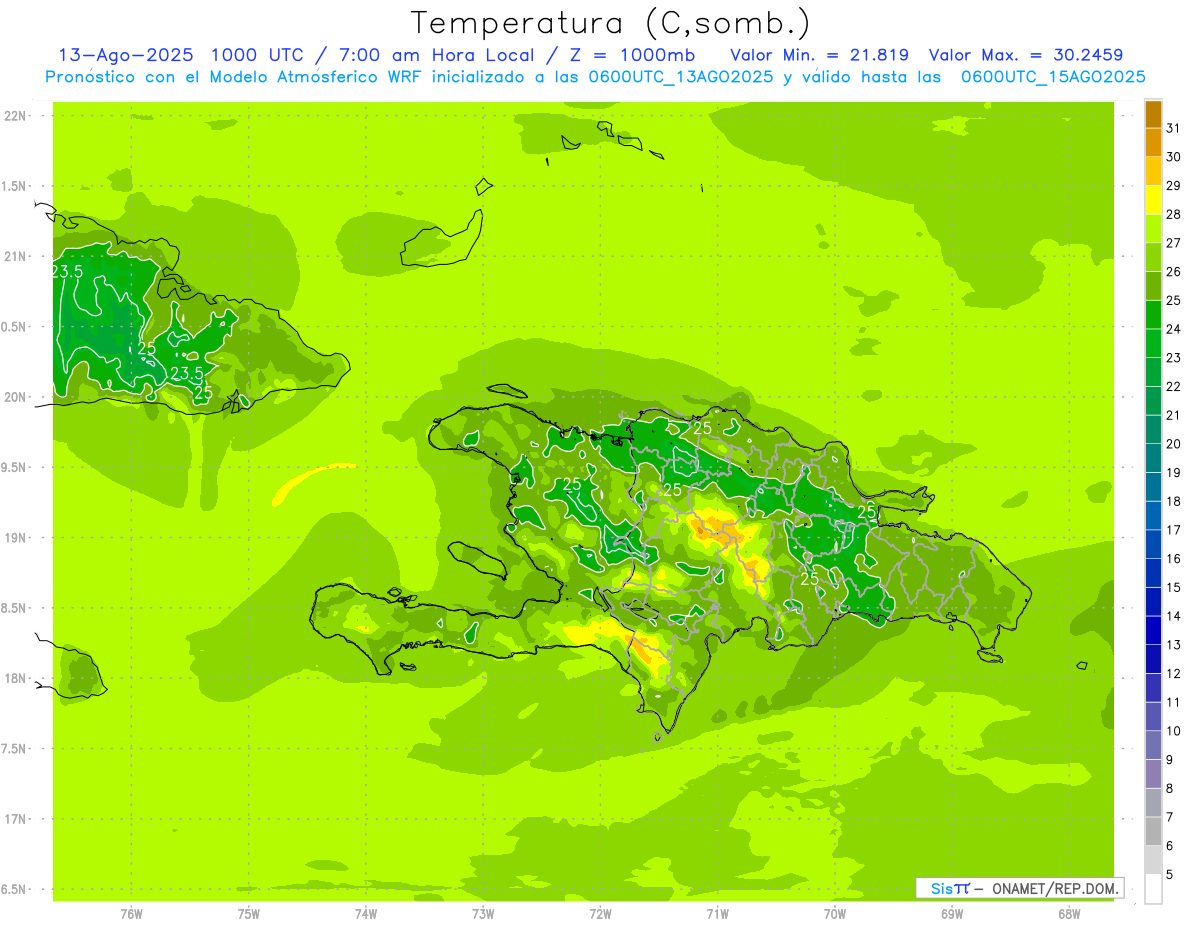Click the "8.5N" latitude axis label
The width and height of the screenshot is (1200, 927).
point(15,608)
